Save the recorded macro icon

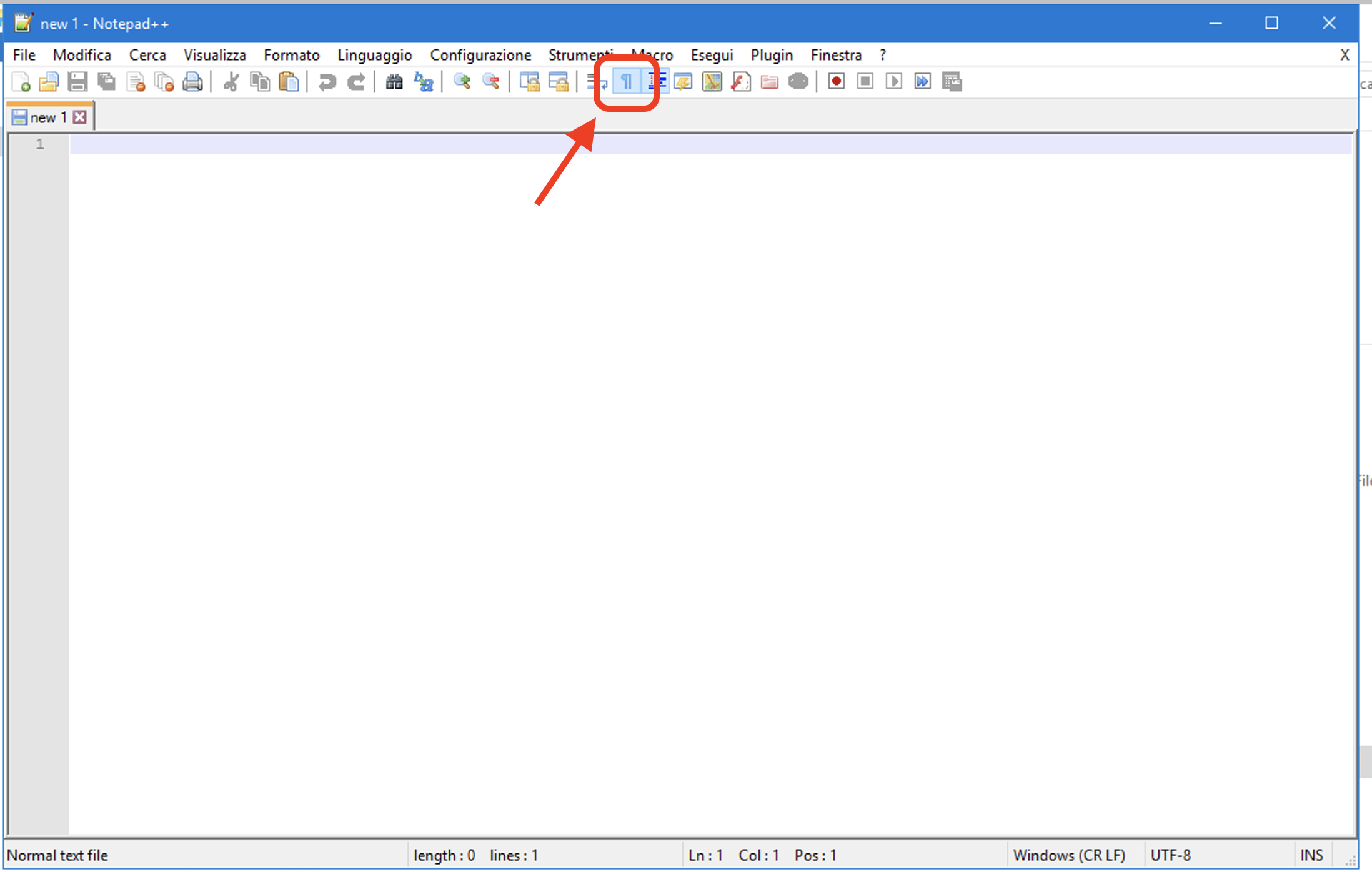coord(952,82)
